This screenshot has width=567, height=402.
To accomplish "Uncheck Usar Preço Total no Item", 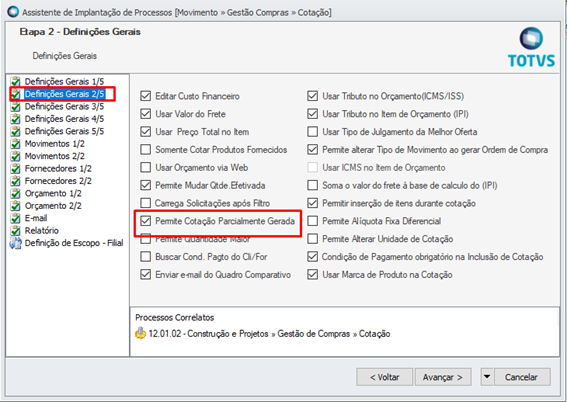I will tap(145, 132).
